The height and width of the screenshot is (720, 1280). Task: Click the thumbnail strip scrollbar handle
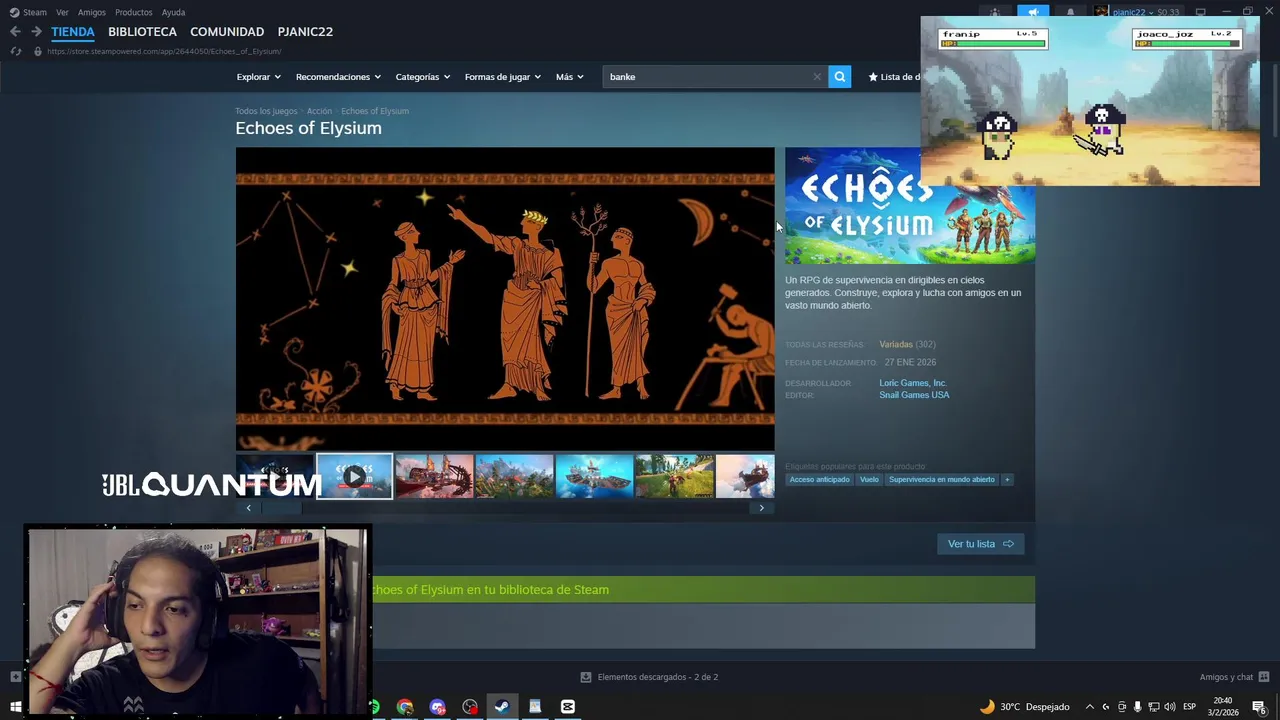[x=281, y=508]
